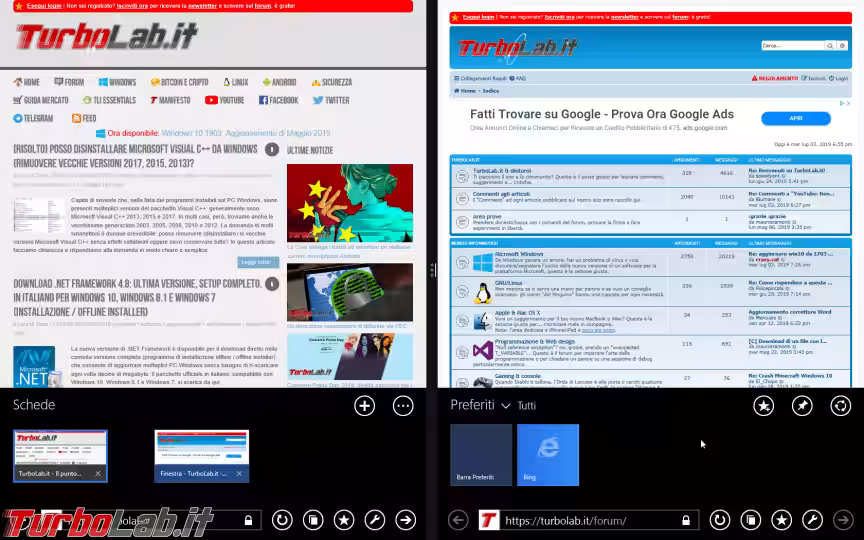Viewport: 864px width, 540px height.
Task: Open the .NET Framework 4.8 download article
Action: [138, 298]
